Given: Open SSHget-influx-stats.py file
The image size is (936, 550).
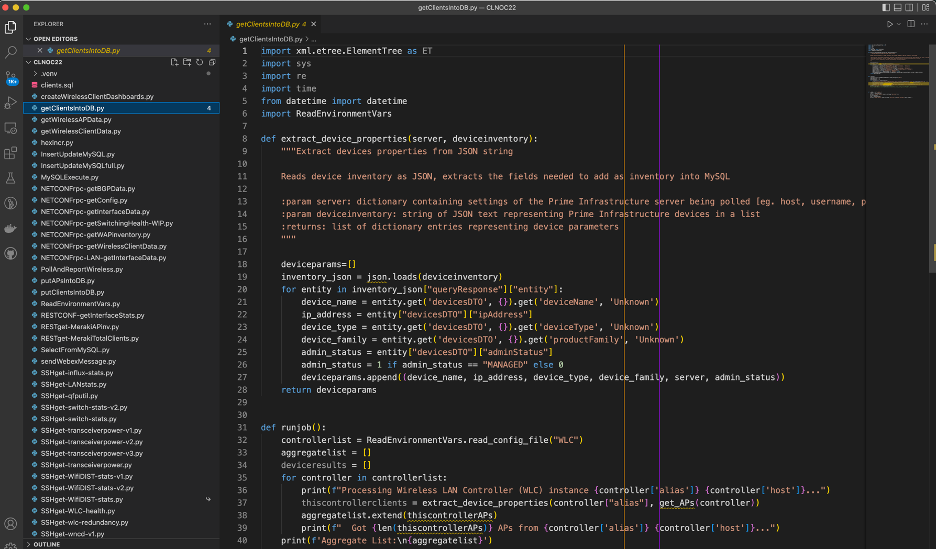Looking at the screenshot, I should click(77, 373).
